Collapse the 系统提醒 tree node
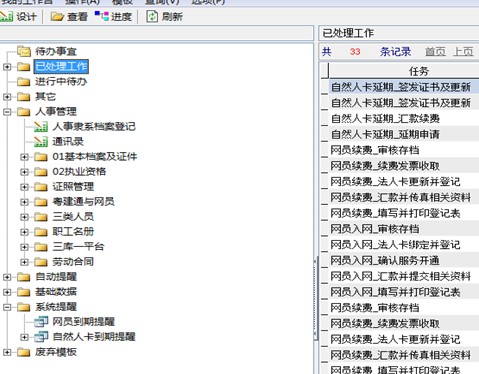The height and width of the screenshot is (374, 479). 7,307
